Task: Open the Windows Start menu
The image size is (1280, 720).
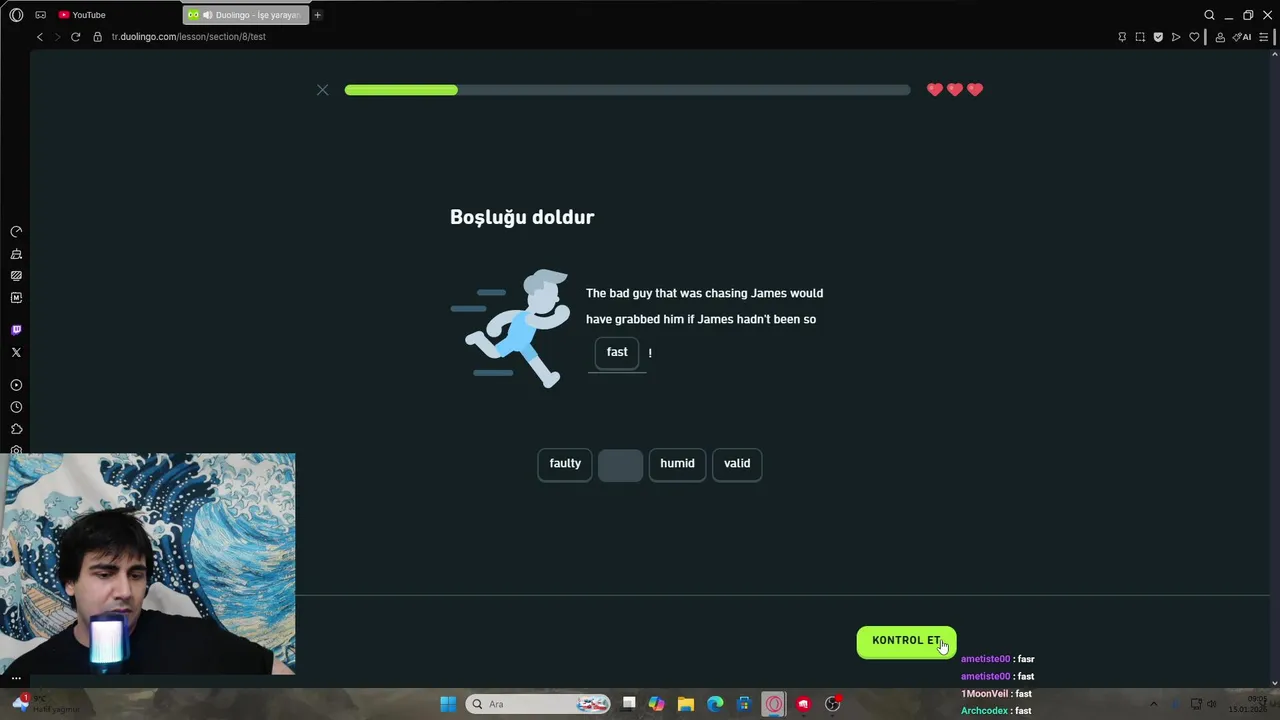Action: click(x=448, y=704)
